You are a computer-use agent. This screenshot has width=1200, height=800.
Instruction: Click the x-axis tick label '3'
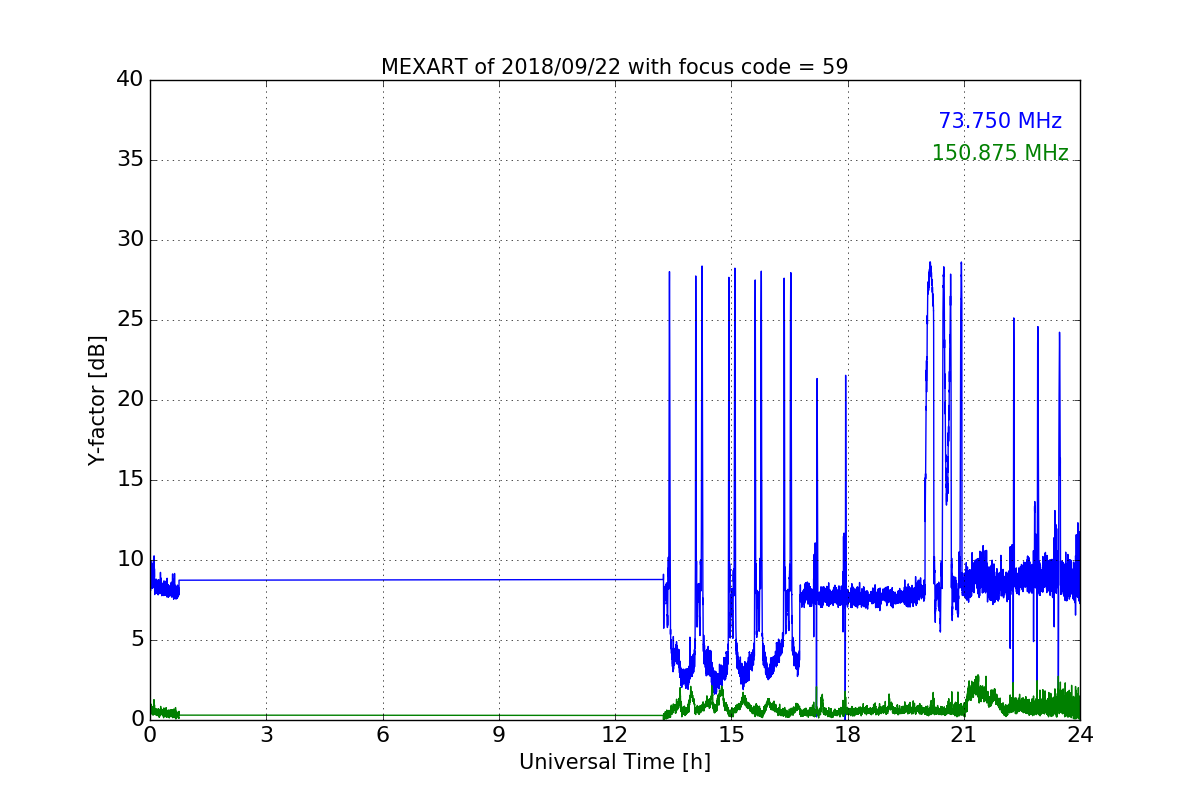pyautogui.click(x=266, y=735)
